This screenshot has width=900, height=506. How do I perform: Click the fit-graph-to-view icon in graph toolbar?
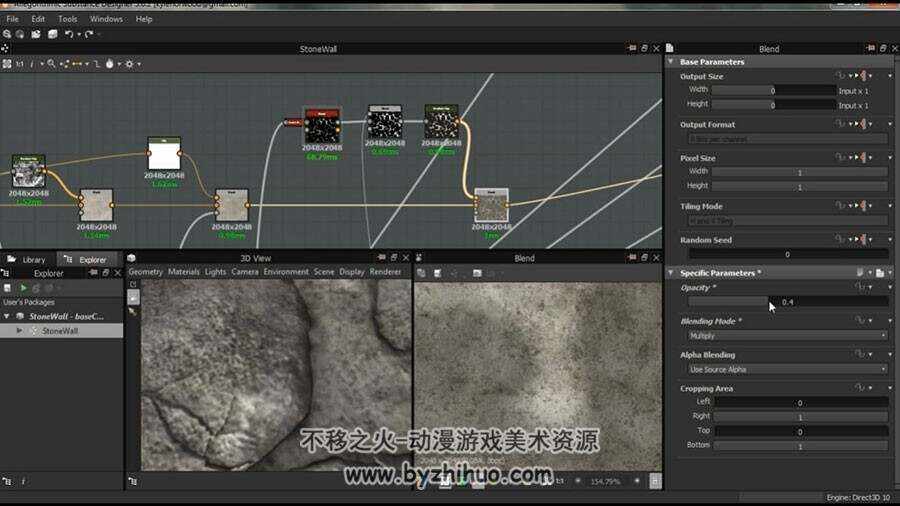coord(7,64)
